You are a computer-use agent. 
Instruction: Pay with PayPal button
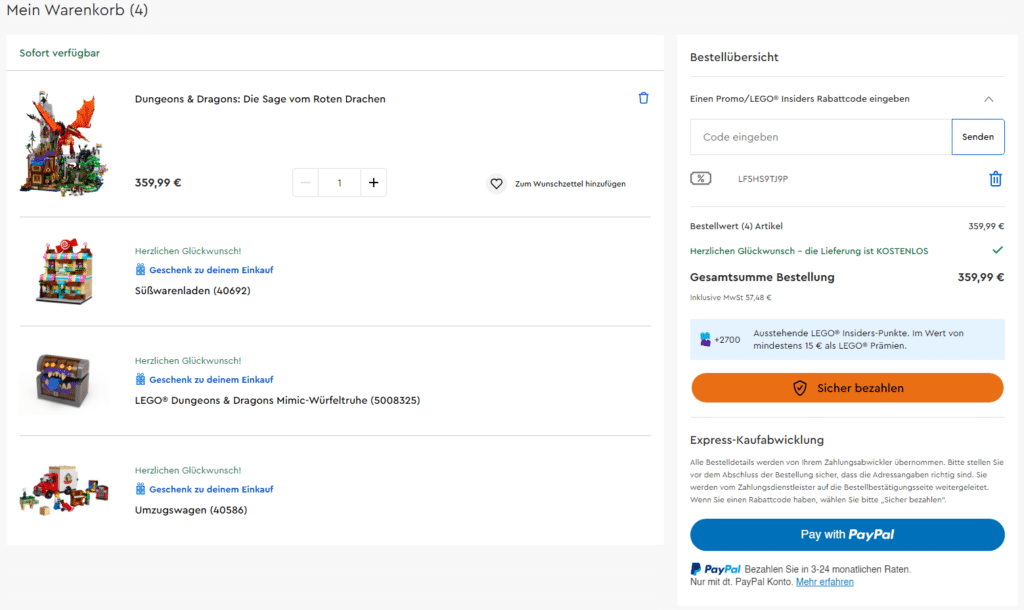847,535
